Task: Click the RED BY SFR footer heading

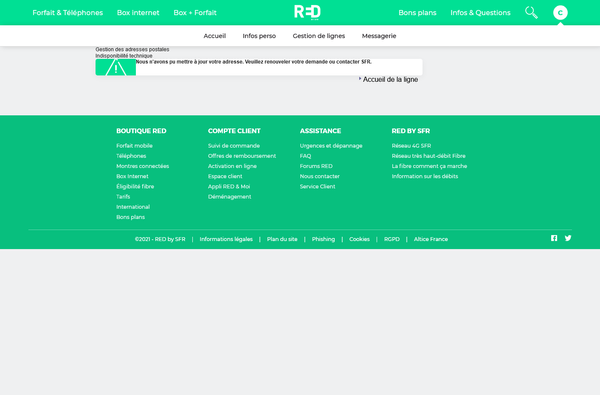Action: pos(411,131)
